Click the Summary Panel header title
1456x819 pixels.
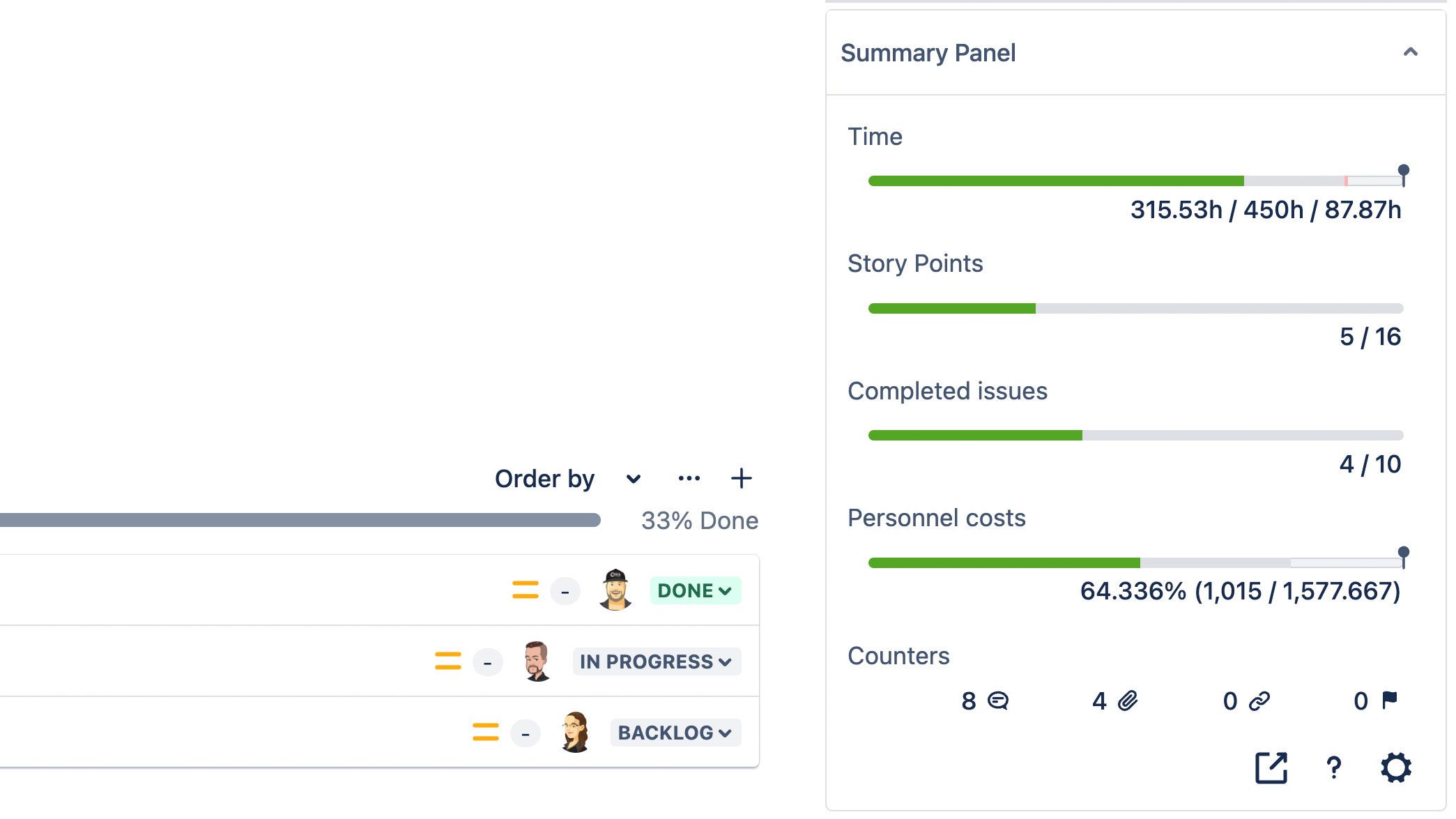(x=928, y=53)
